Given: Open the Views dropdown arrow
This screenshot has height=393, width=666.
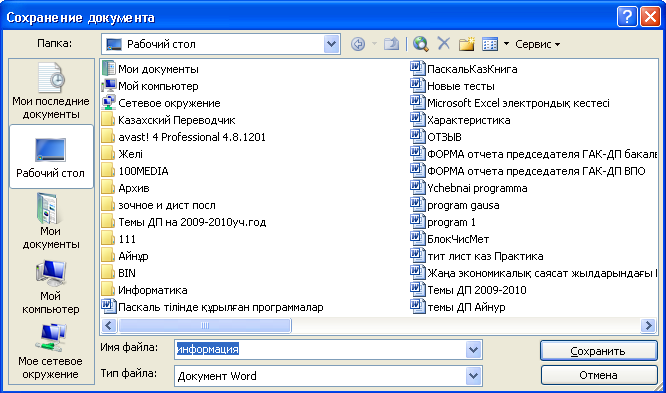Looking at the screenshot, I should pyautogui.click(x=506, y=44).
